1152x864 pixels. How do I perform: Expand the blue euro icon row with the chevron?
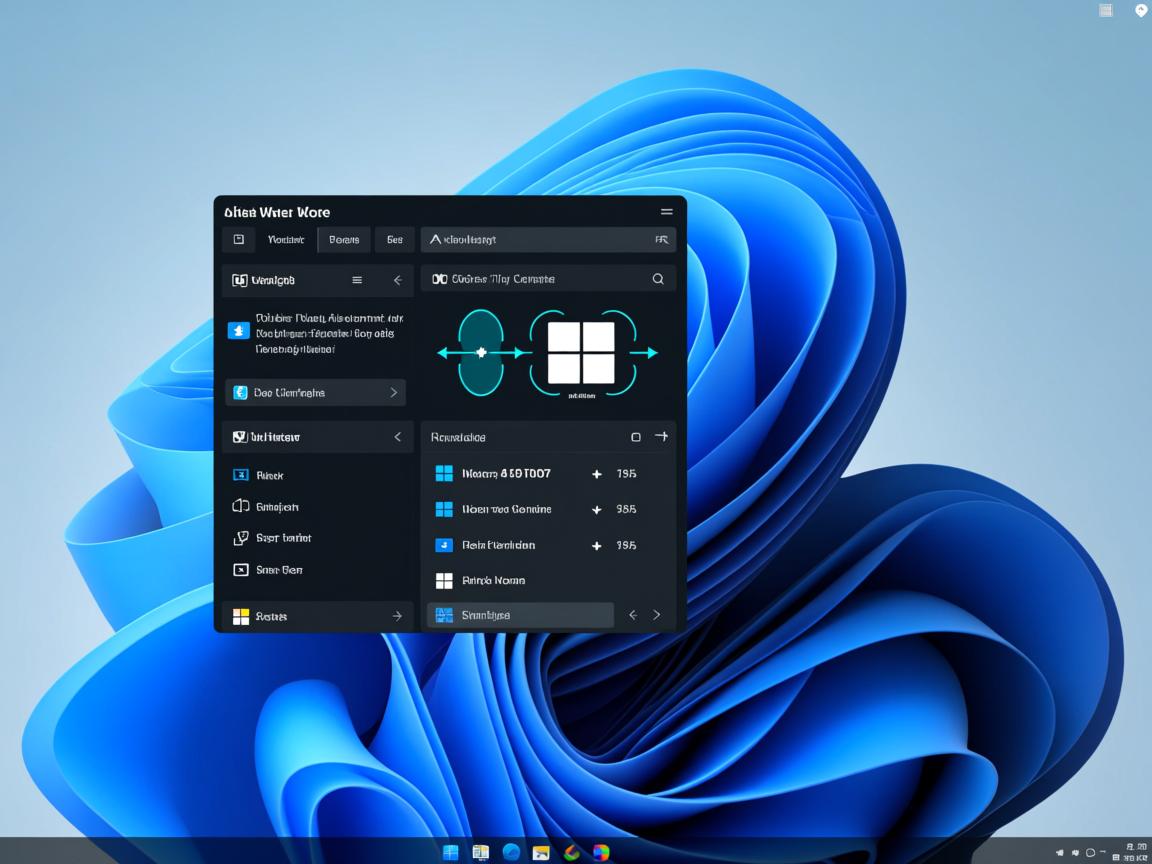point(393,393)
